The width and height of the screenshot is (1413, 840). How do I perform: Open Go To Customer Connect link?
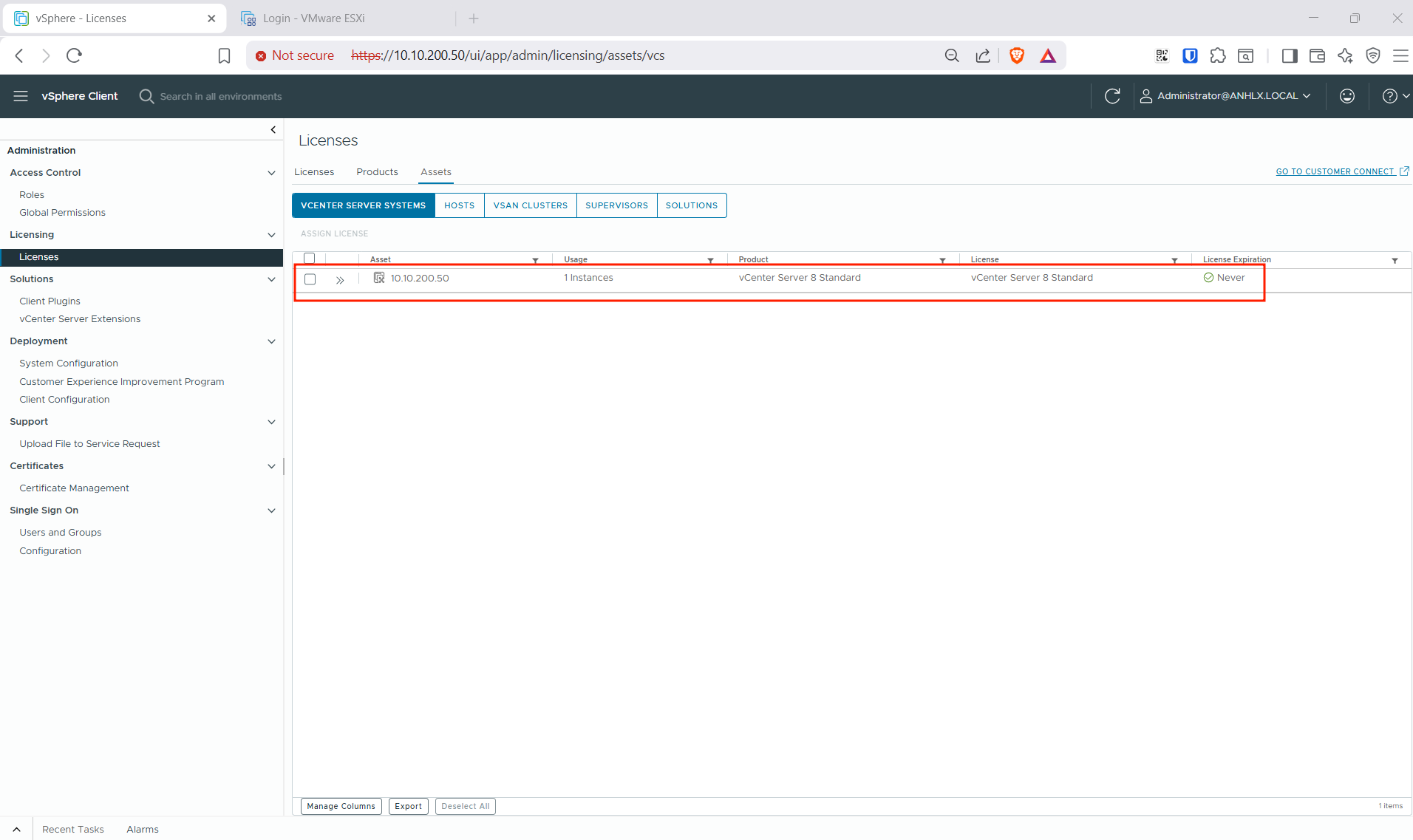point(1342,171)
